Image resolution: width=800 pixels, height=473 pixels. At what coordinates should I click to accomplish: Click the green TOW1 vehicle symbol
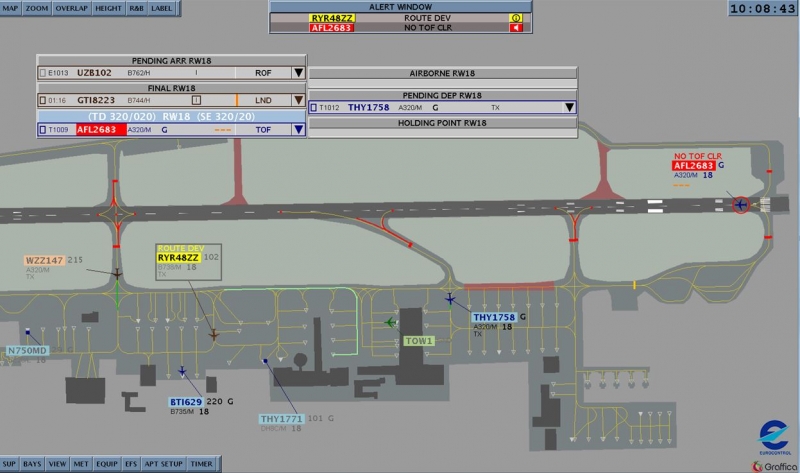coord(391,322)
